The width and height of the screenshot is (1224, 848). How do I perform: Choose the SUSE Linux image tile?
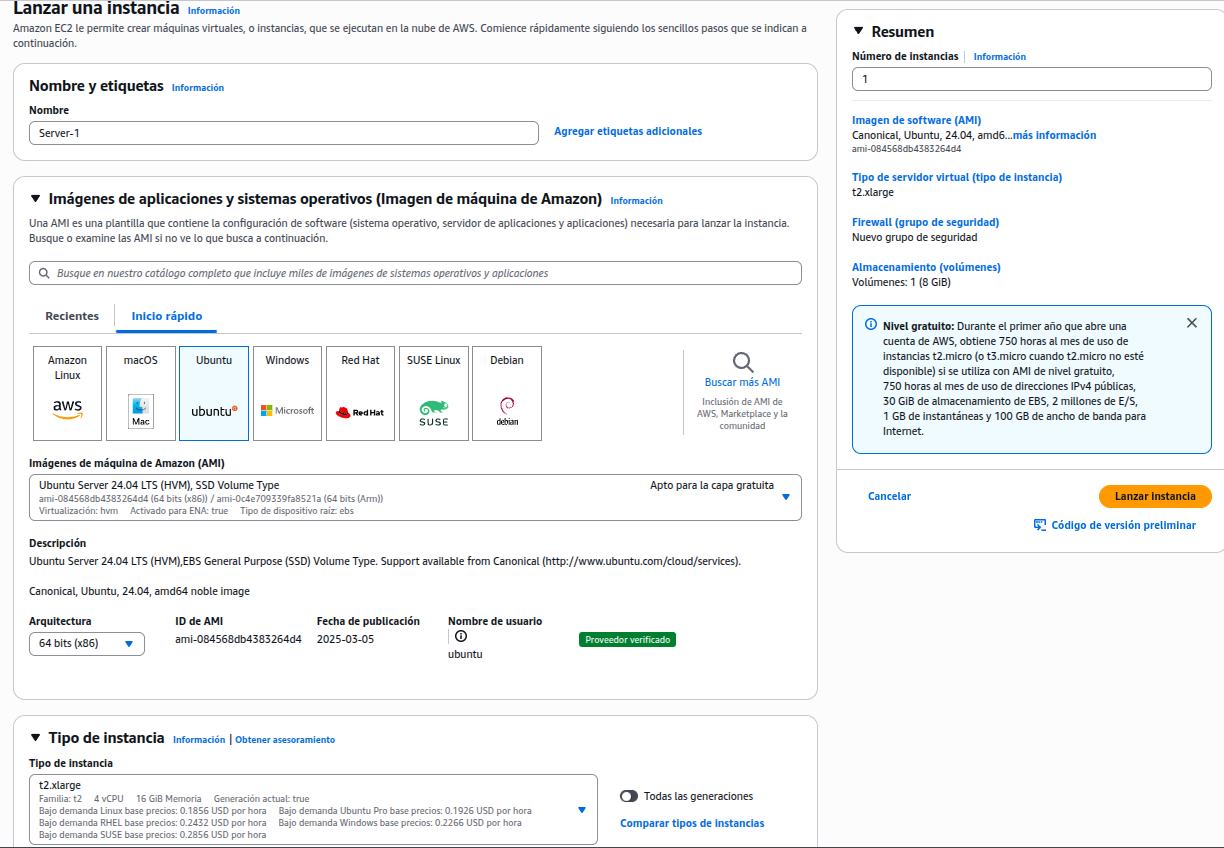(433, 393)
